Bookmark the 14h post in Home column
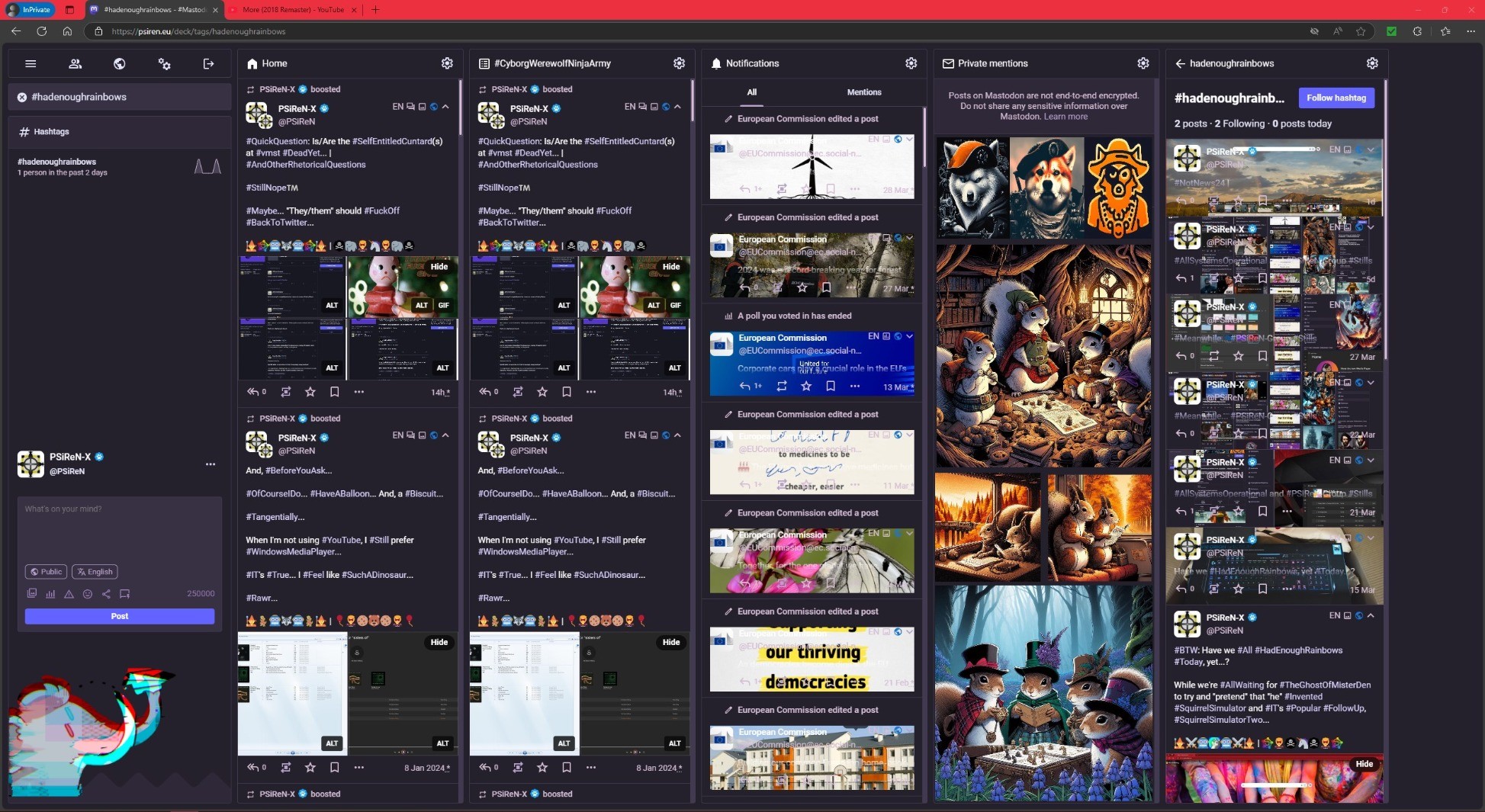 [x=334, y=392]
